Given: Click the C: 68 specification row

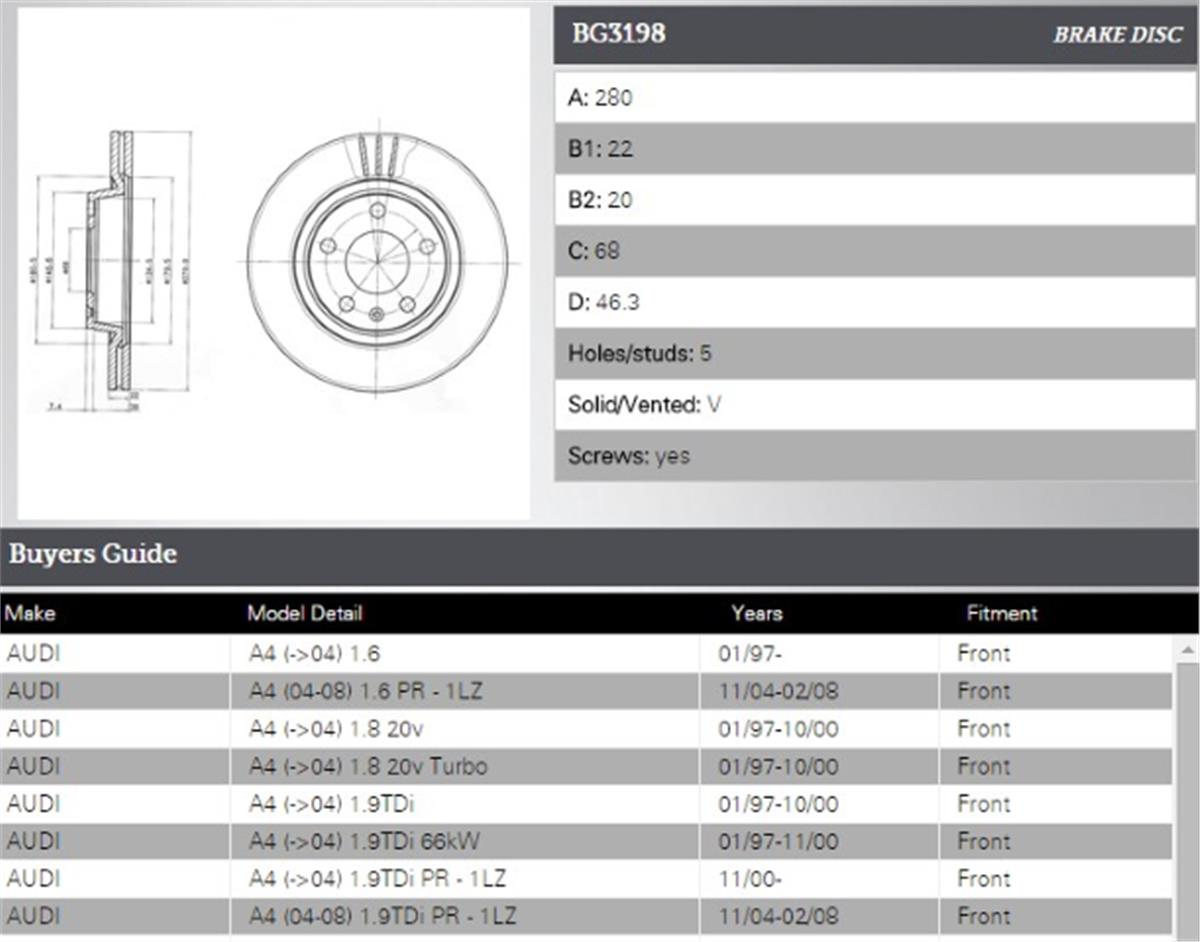Looking at the screenshot, I should click(x=875, y=251).
